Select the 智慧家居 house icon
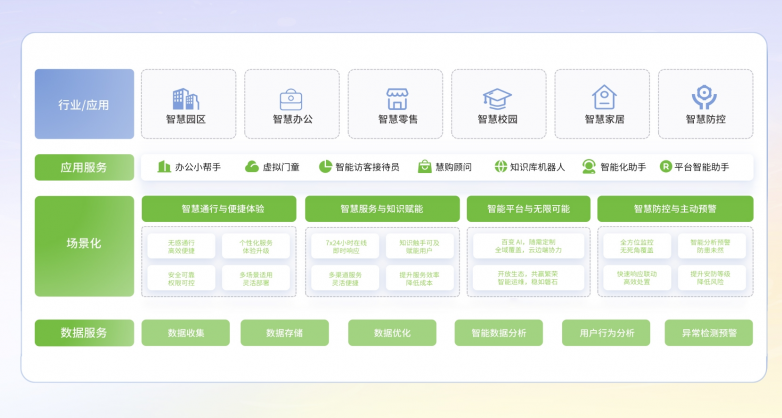This screenshot has height=418, width=782. [604, 98]
